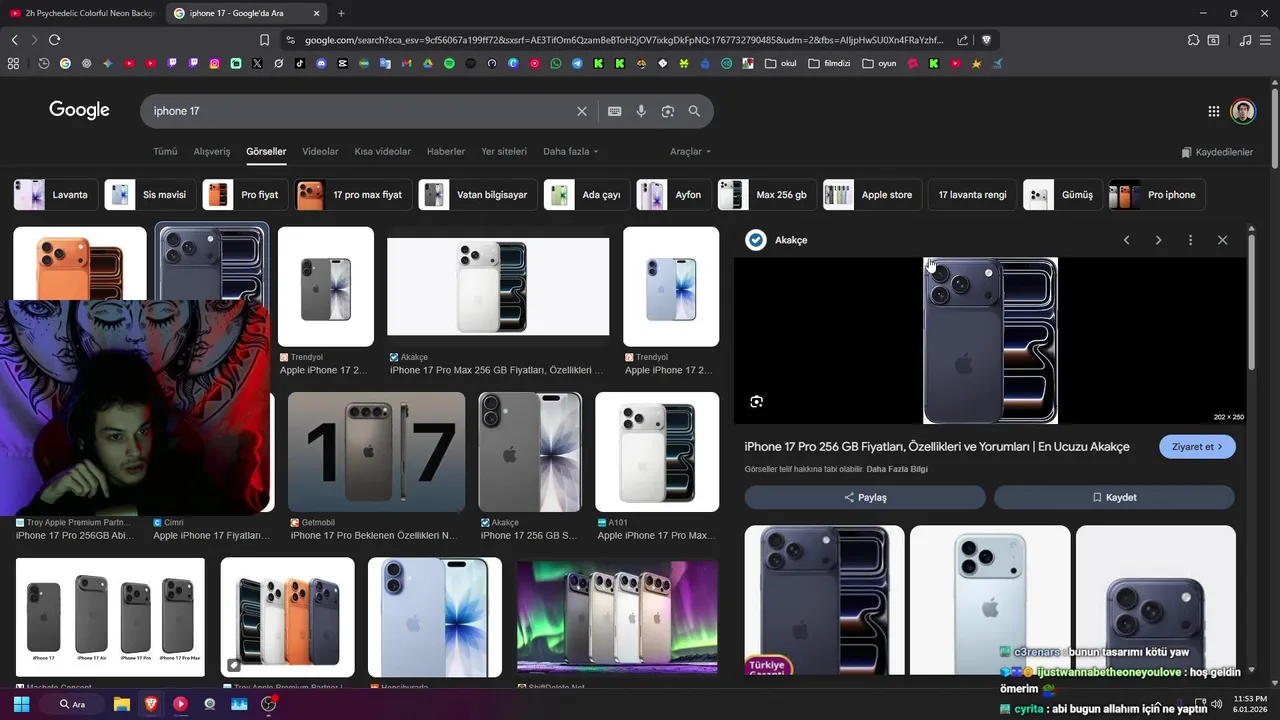
Task: Click the 'Daha Fazla Bilgi' link
Action: [x=897, y=469]
